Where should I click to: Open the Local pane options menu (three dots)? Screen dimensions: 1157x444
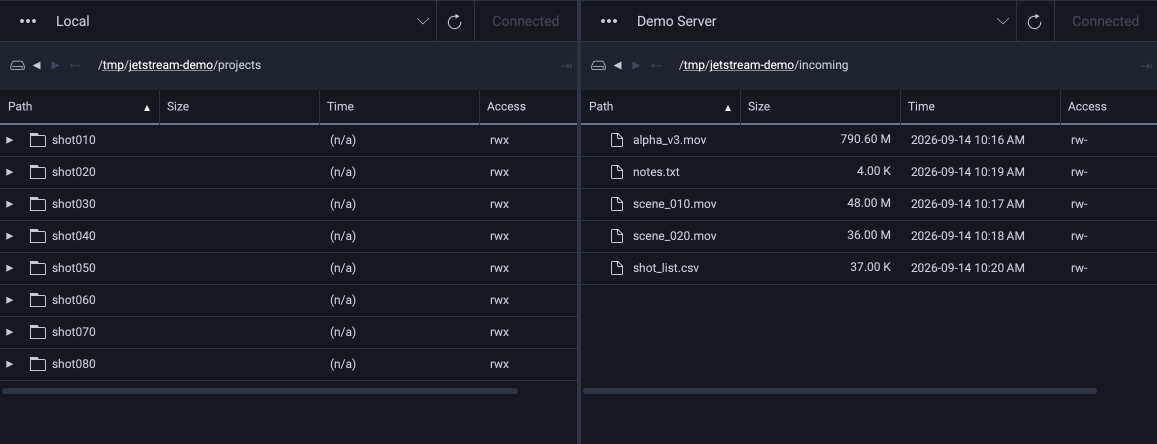tap(28, 21)
